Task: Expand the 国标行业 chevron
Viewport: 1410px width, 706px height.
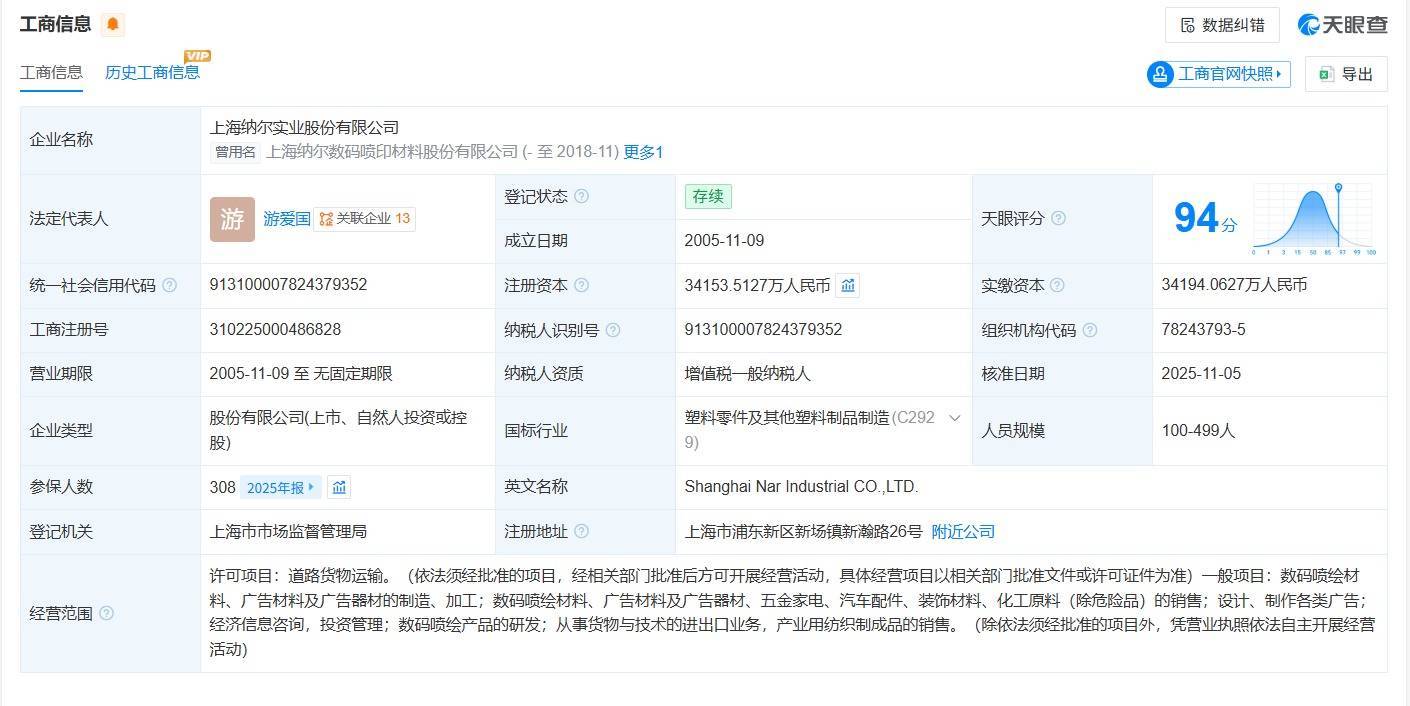Action: [x=955, y=418]
